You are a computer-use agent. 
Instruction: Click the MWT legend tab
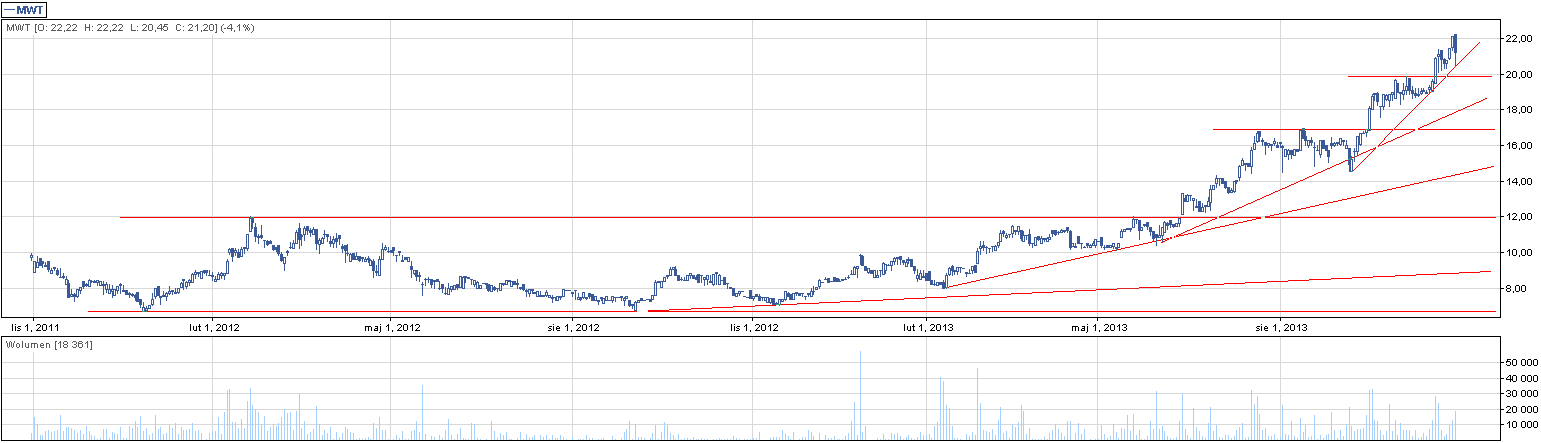click(25, 9)
